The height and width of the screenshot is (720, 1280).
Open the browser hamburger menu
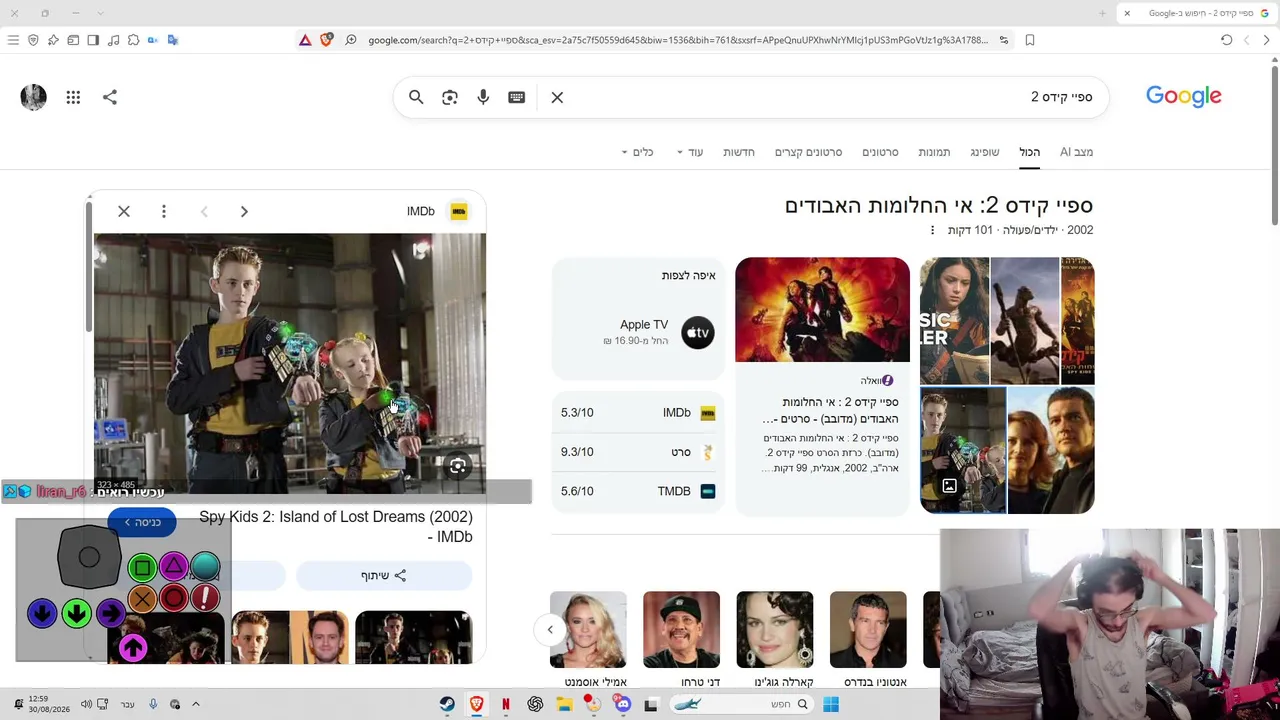point(13,40)
